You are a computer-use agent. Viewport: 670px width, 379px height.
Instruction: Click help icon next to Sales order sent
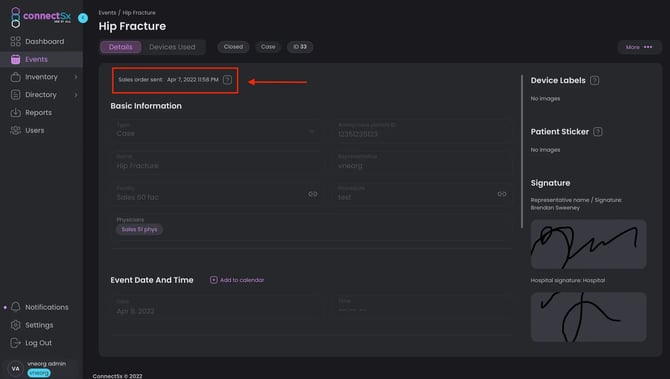[x=227, y=80]
